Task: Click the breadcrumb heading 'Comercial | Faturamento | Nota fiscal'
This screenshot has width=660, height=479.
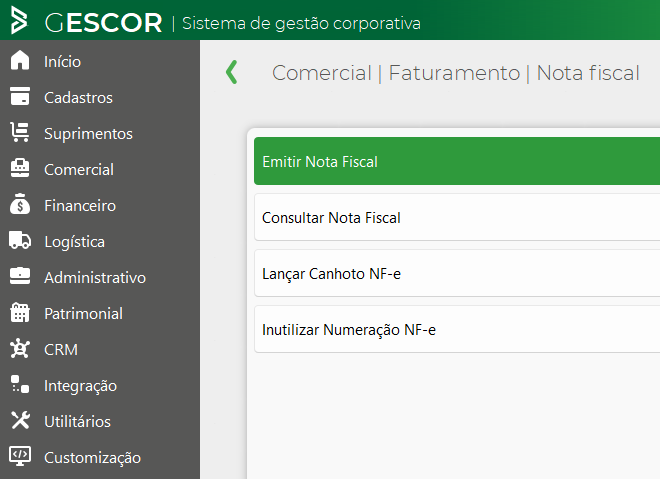Action: [456, 73]
